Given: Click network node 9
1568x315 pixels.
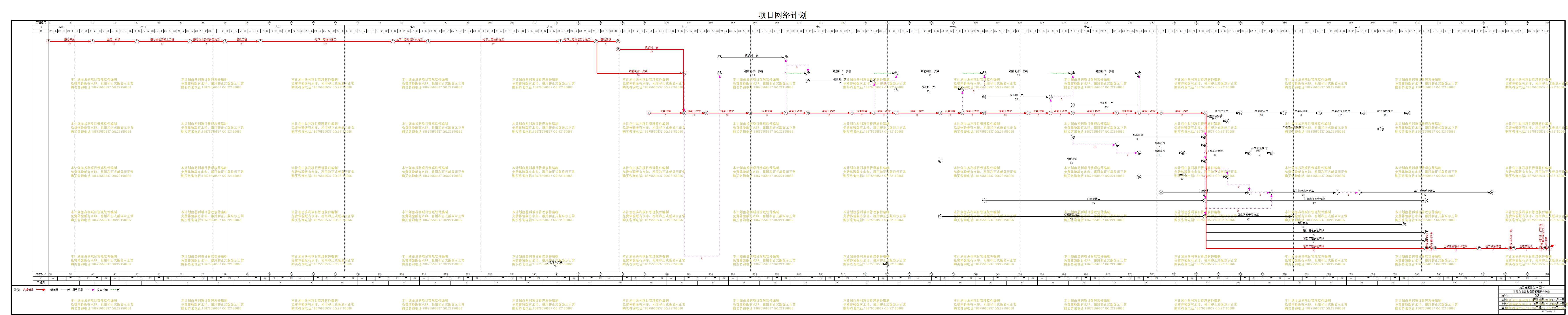Looking at the screenshot, I should point(561,41).
